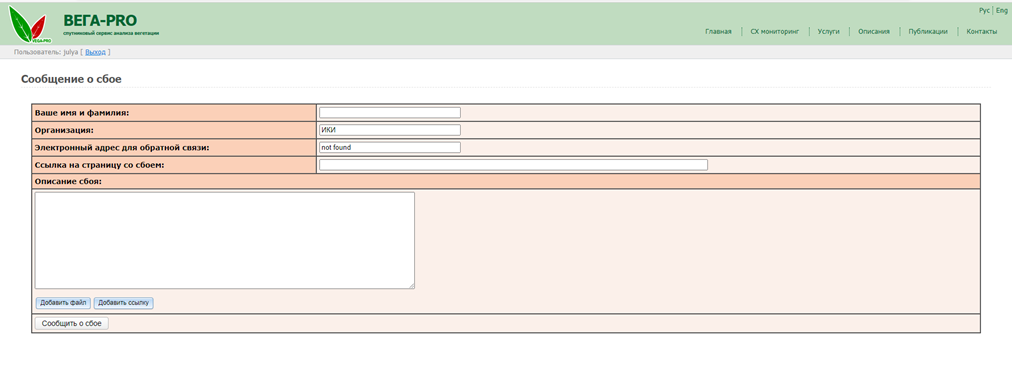
Task: Click the Описание сбоя label
Action: pos(68,181)
